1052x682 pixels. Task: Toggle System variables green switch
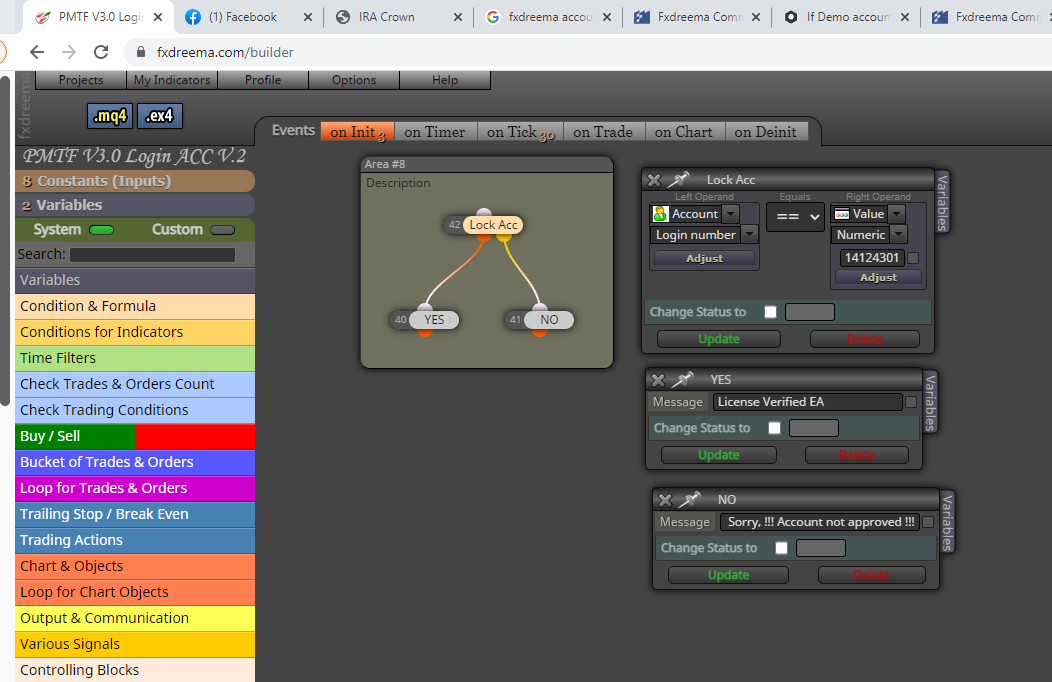point(101,230)
